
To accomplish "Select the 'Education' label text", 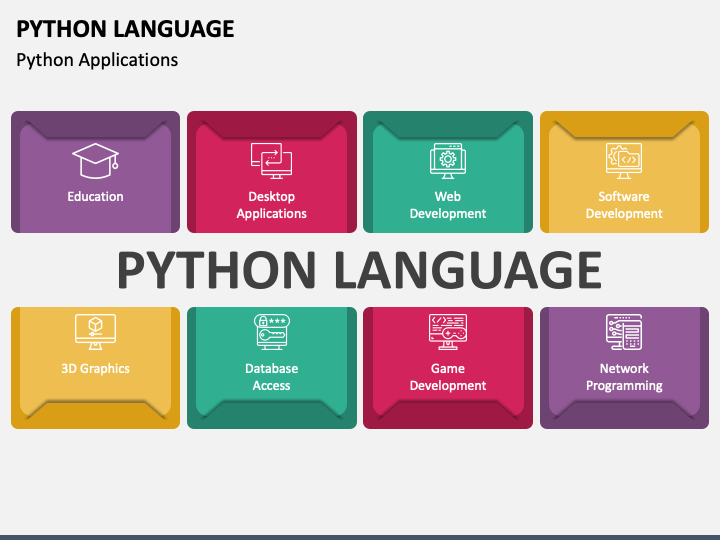I will [x=96, y=197].
